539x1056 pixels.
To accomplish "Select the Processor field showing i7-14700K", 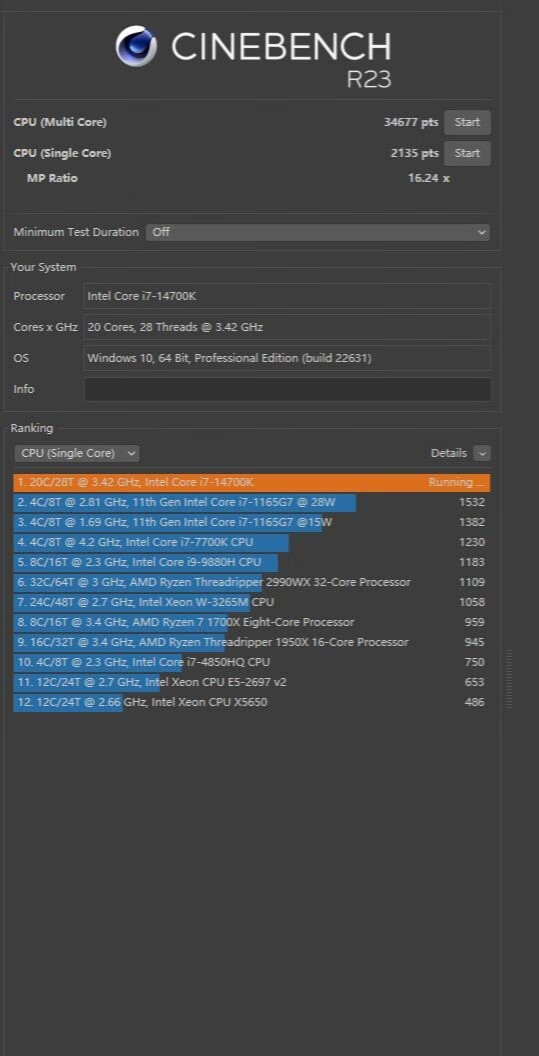I will [287, 296].
